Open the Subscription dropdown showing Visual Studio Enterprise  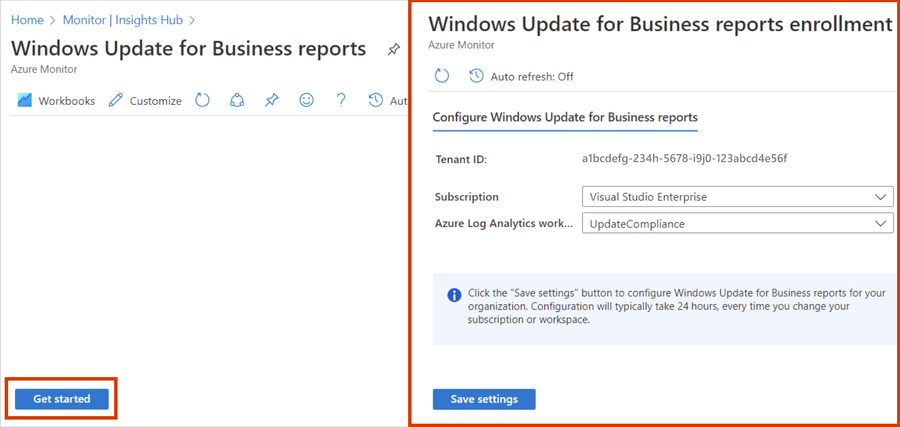[x=738, y=197]
